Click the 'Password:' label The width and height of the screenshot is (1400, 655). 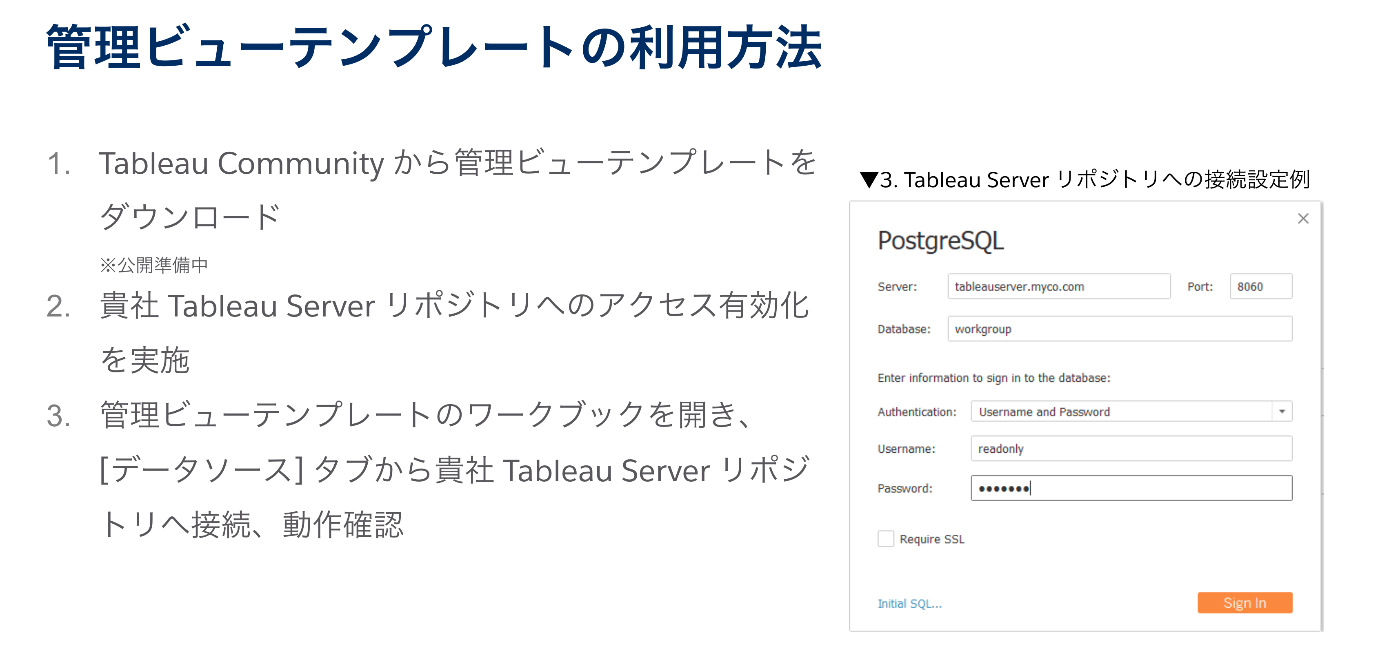(x=904, y=489)
